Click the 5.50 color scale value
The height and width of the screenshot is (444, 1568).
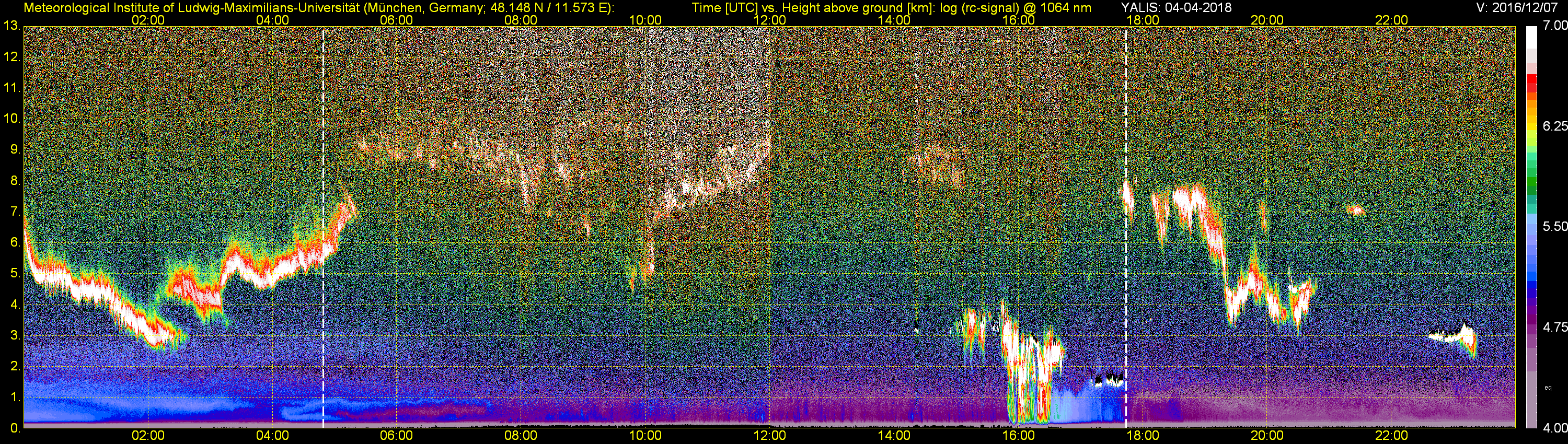[x=1556, y=226]
